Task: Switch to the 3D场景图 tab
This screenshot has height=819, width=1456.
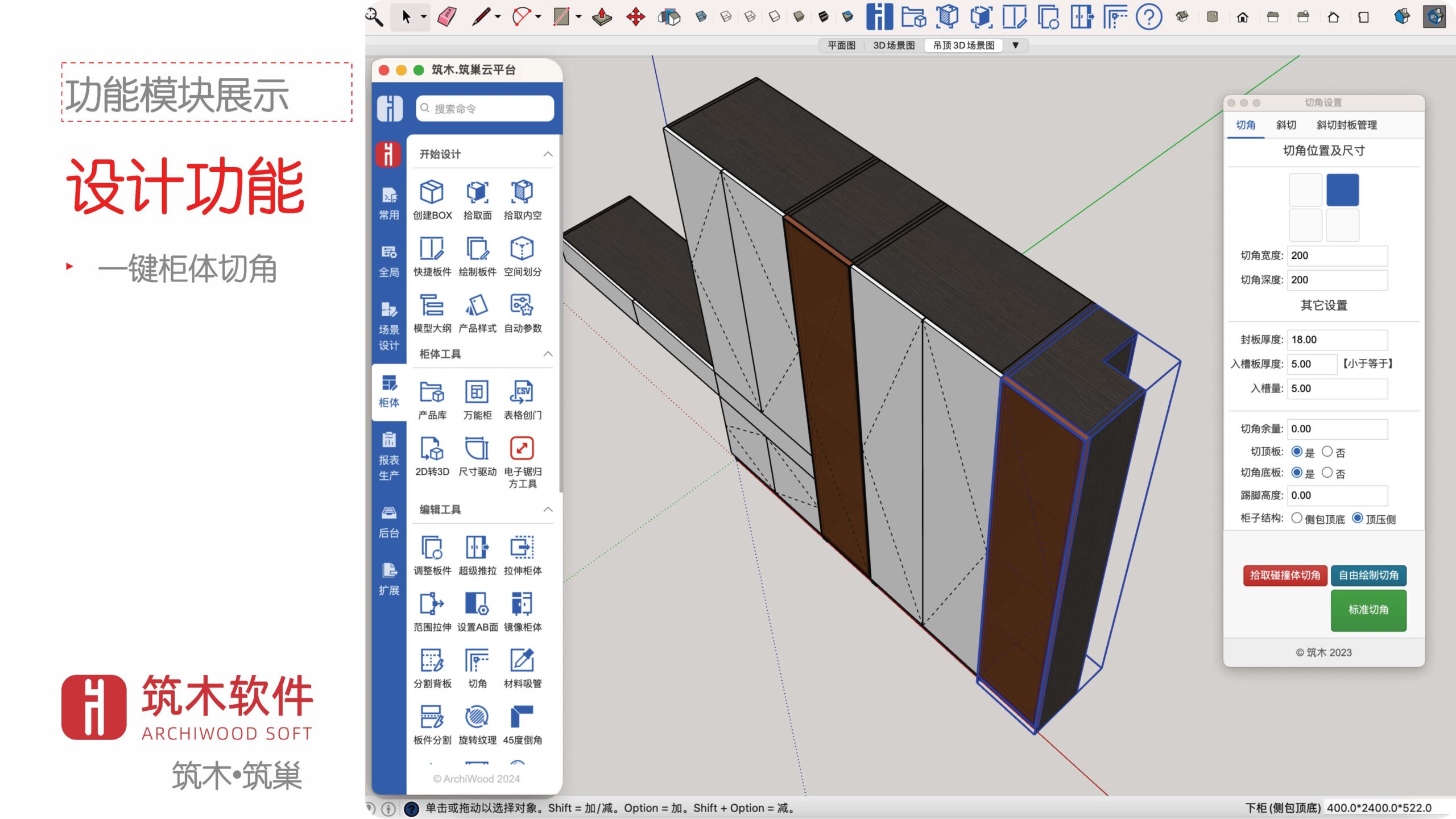Action: click(x=894, y=45)
